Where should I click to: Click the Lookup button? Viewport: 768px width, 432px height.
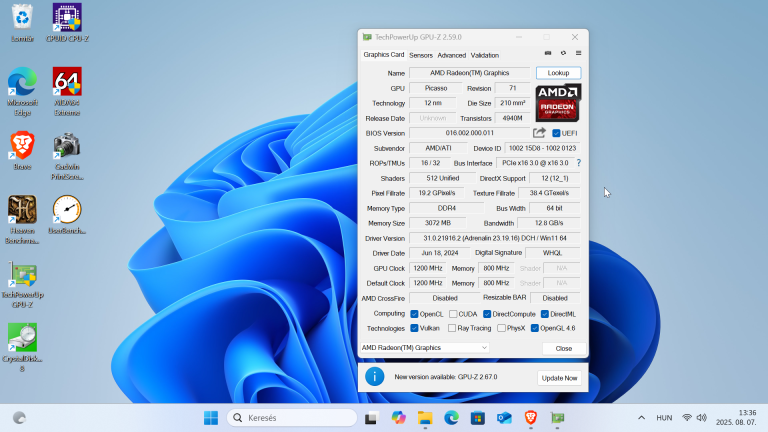558,73
